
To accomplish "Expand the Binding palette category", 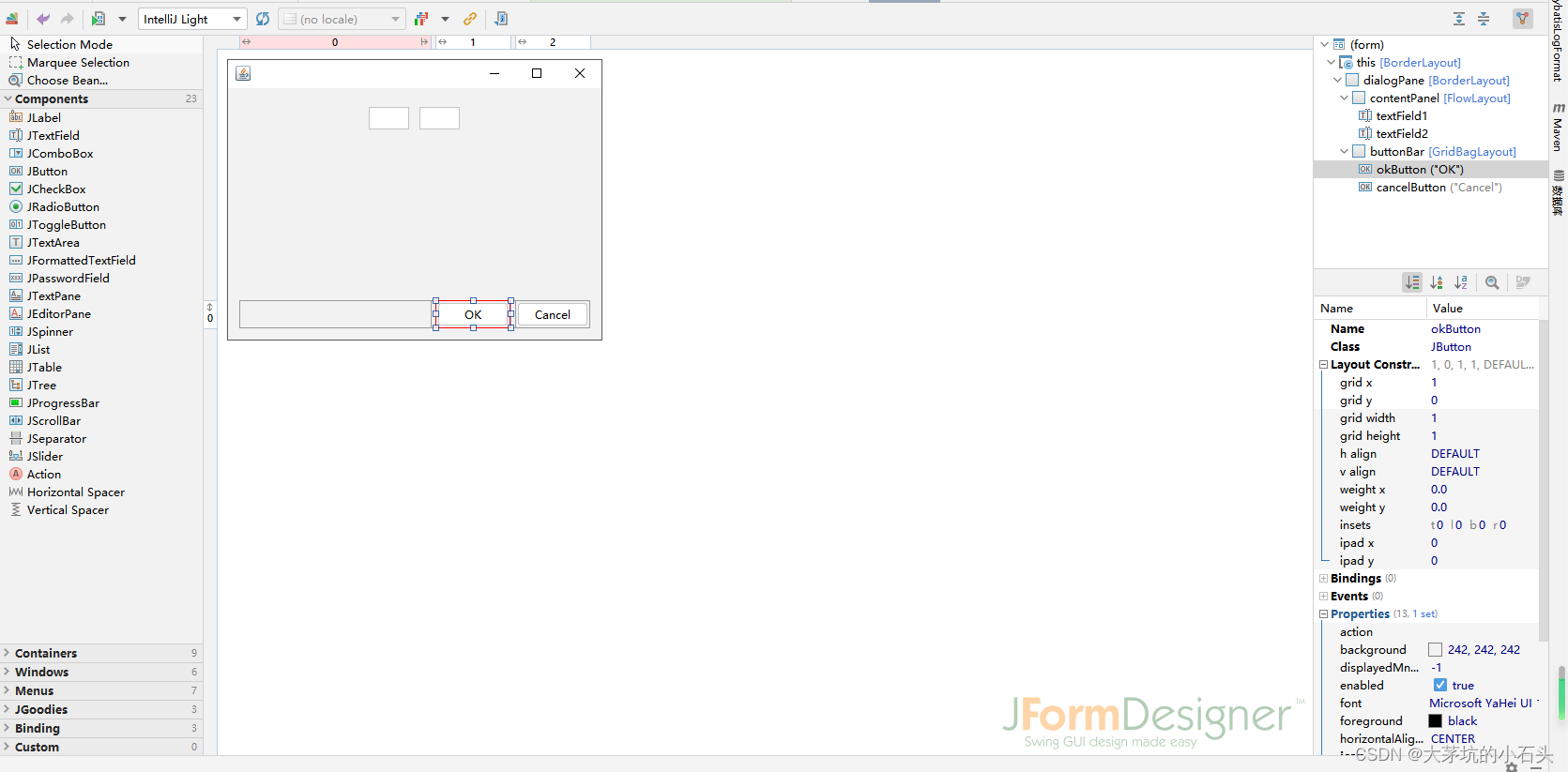I will coord(8,728).
